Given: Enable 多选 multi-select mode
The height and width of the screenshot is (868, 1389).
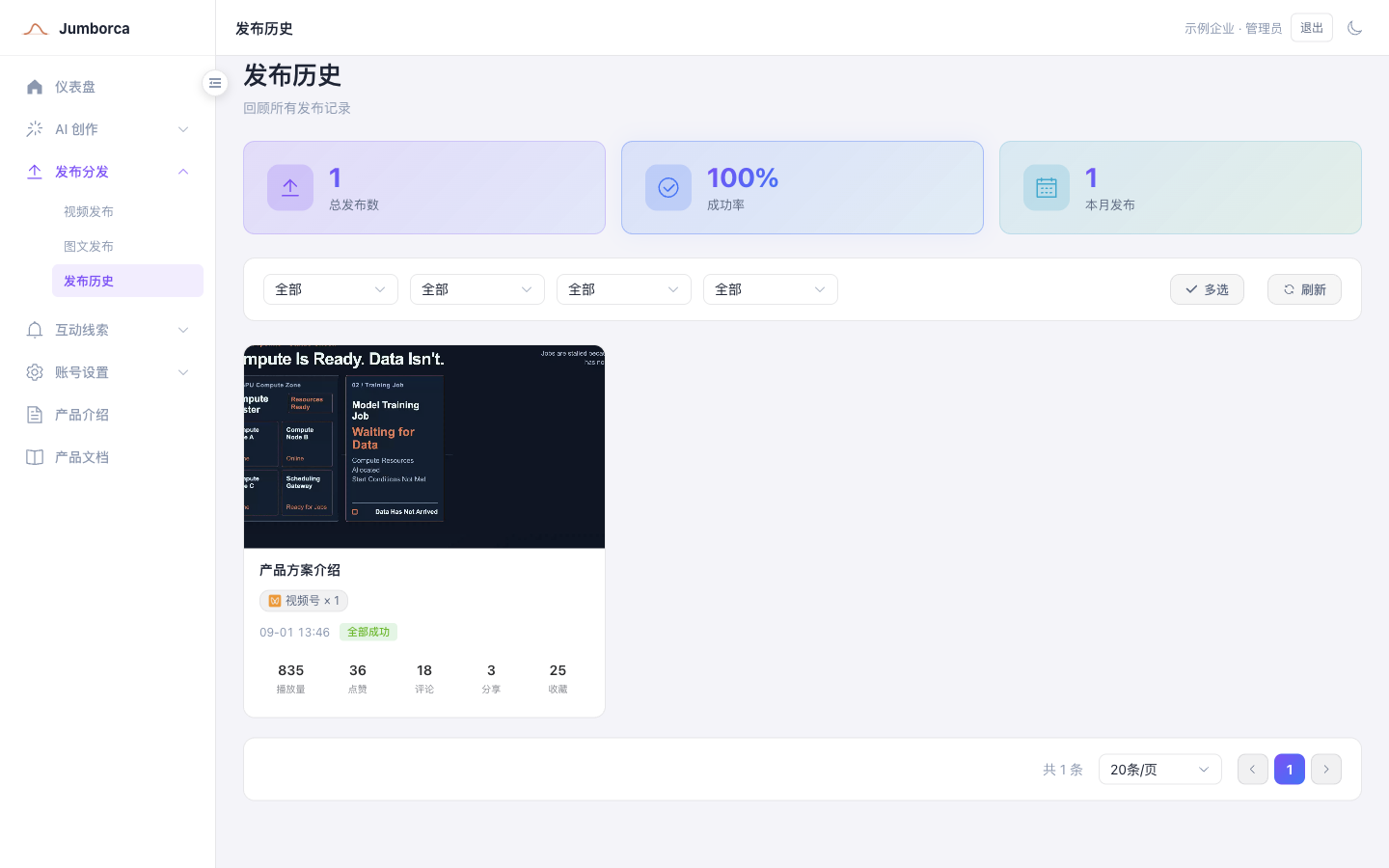Looking at the screenshot, I should pos(1207,289).
